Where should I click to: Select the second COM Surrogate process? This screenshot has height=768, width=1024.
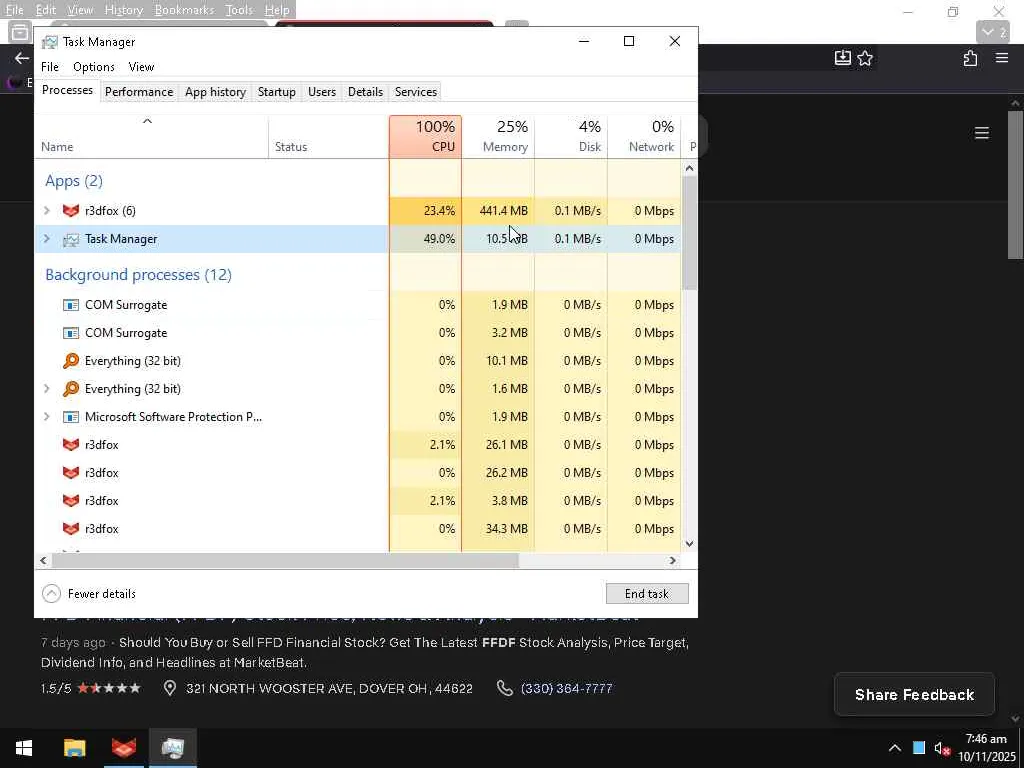click(357, 333)
